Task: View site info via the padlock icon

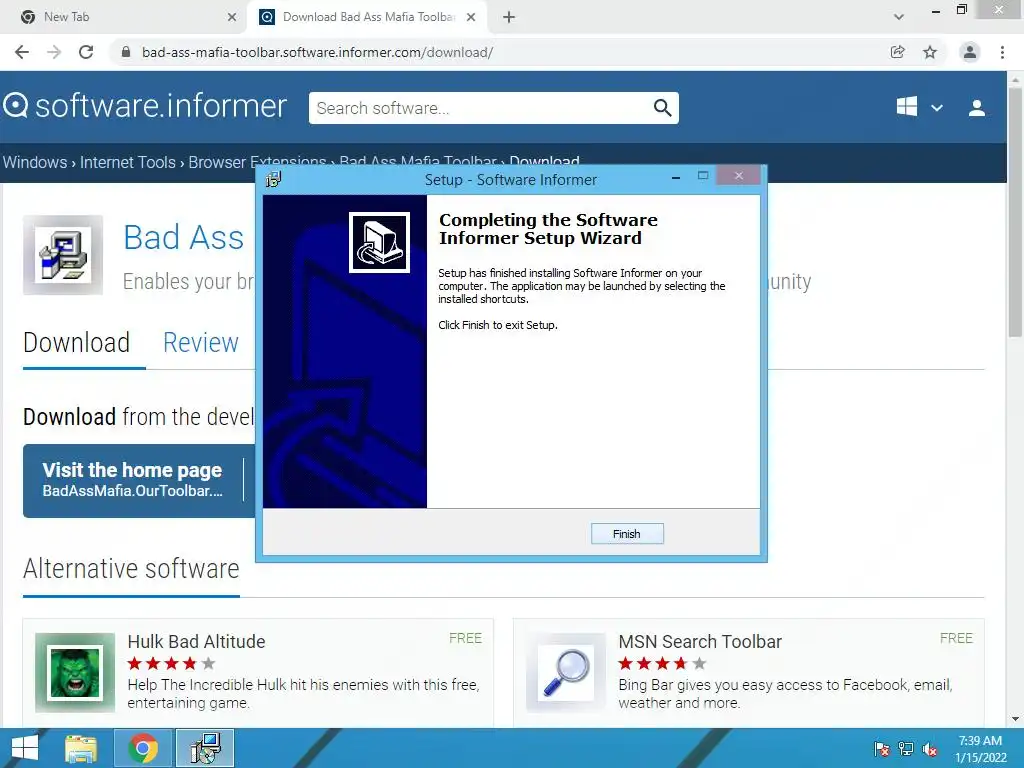Action: [126, 52]
